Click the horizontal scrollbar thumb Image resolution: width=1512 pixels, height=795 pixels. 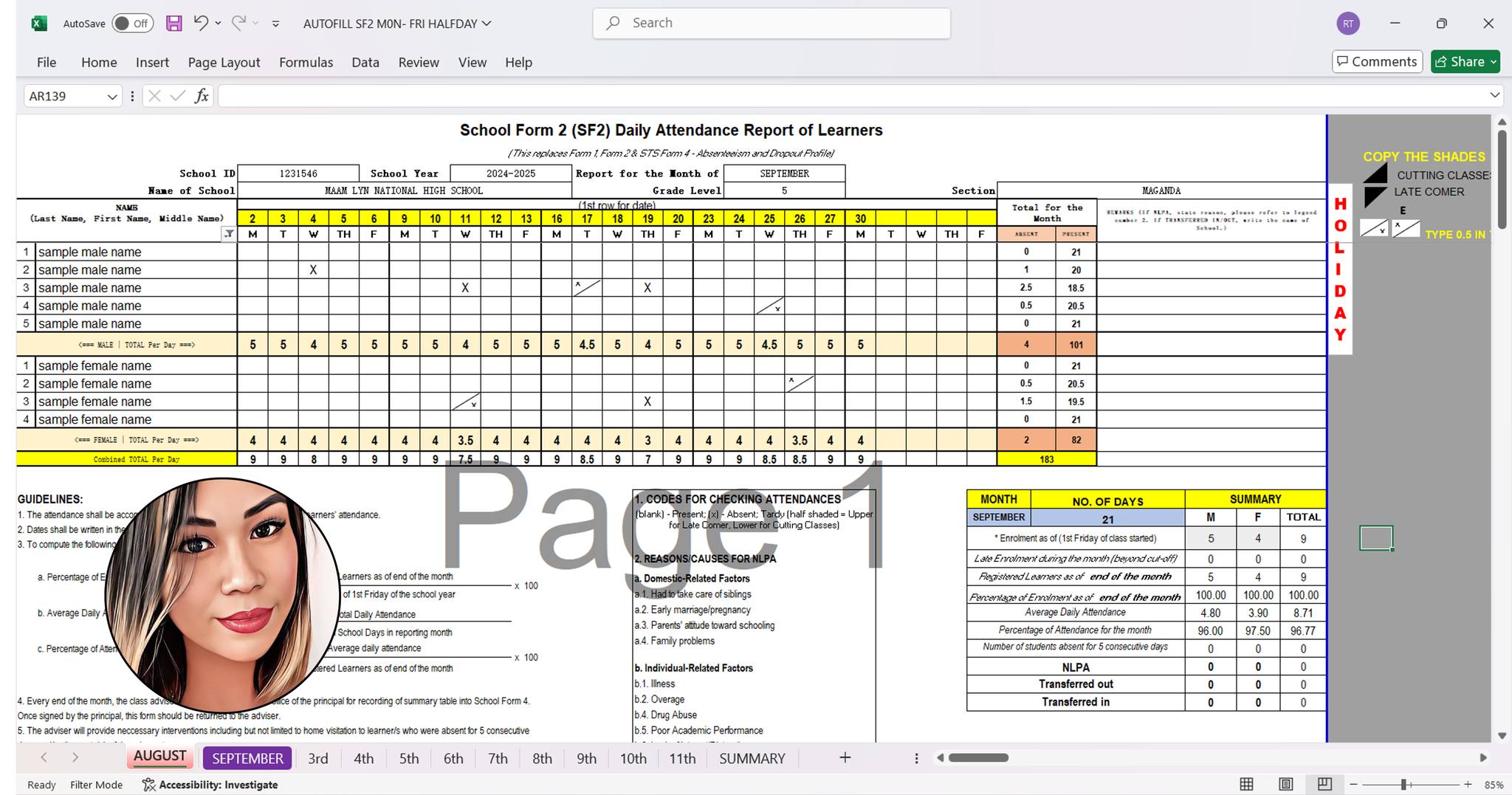click(978, 757)
